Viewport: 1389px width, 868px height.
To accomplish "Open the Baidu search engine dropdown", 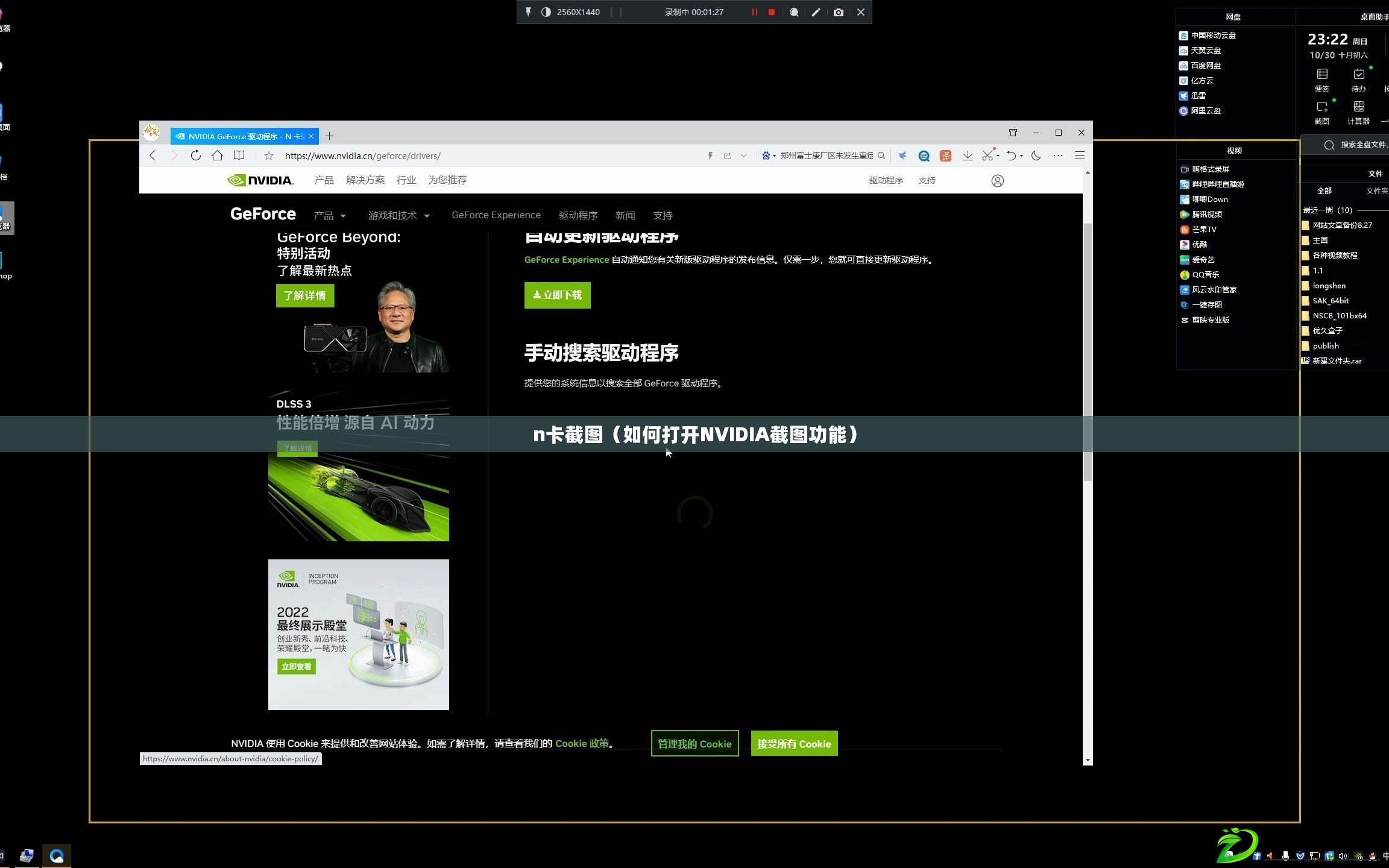I will (x=768, y=156).
